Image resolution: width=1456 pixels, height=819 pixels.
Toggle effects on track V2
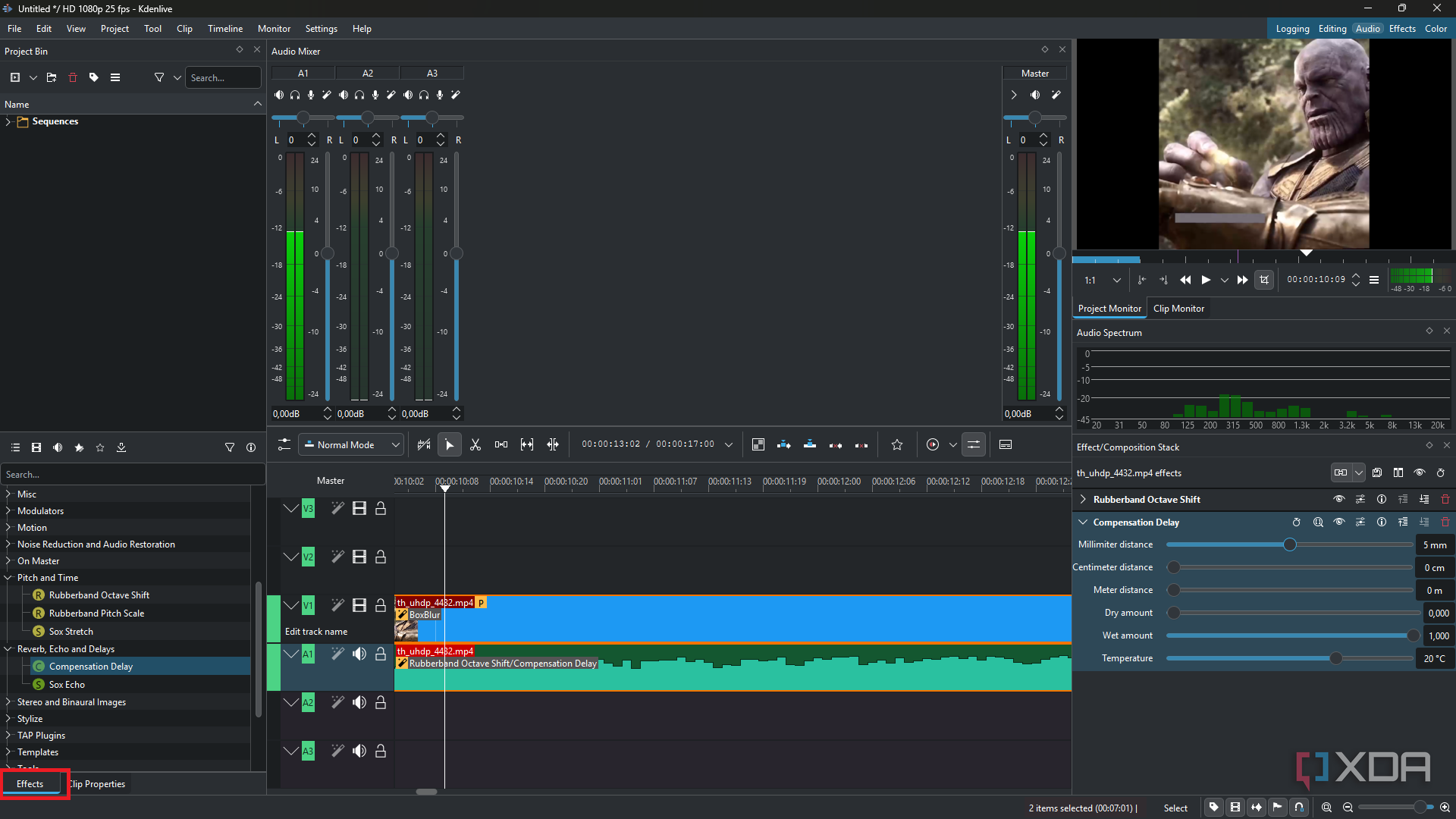point(337,557)
